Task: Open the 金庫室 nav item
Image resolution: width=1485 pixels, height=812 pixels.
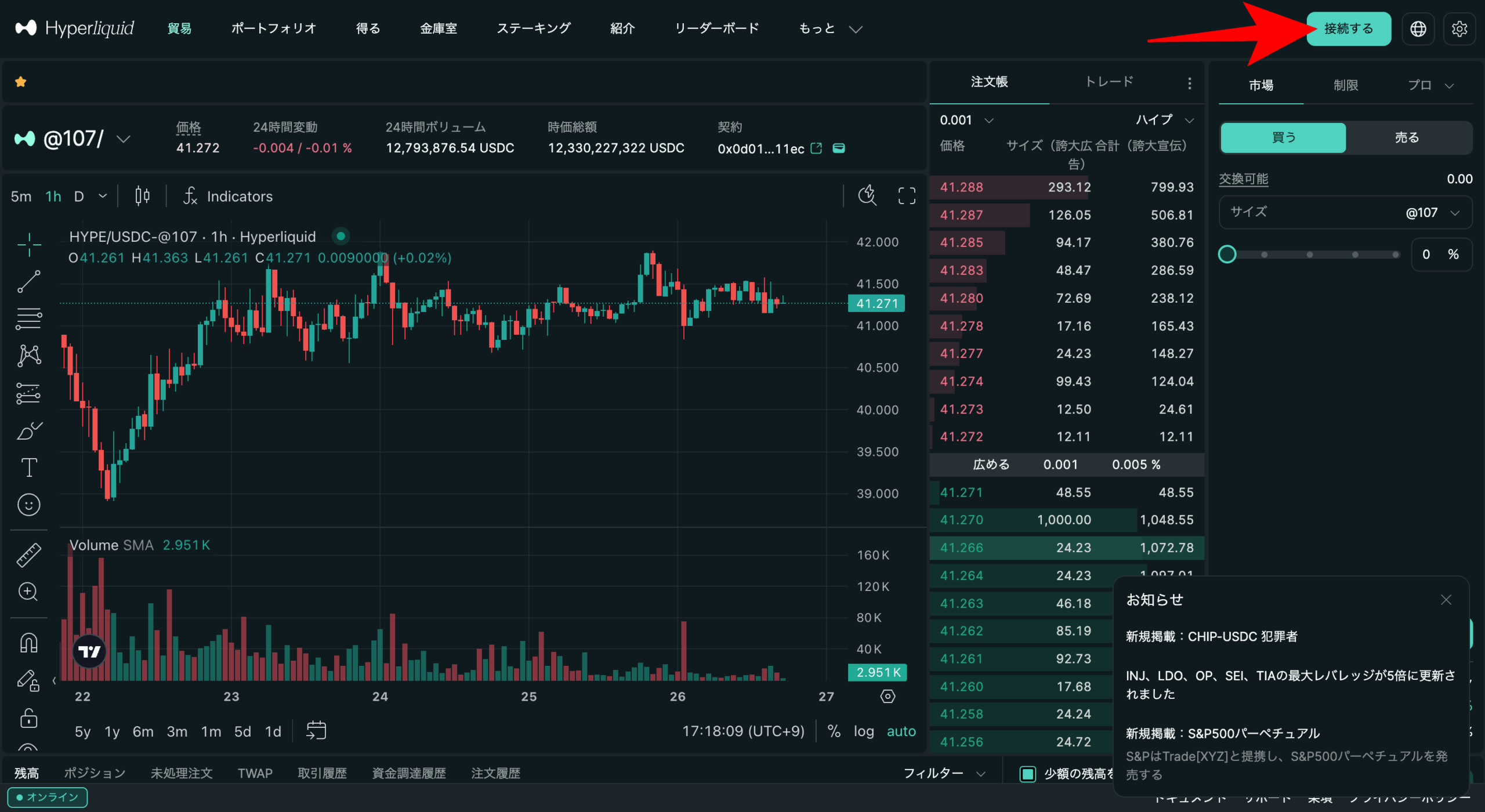Action: (439, 28)
